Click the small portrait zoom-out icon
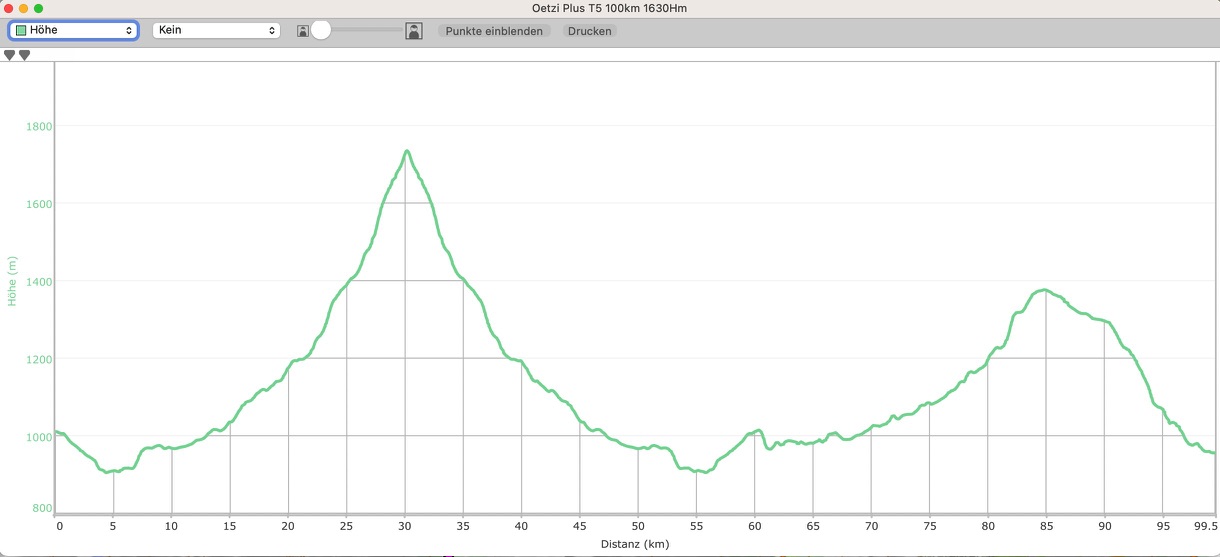The height and width of the screenshot is (557, 1220). 303,32
